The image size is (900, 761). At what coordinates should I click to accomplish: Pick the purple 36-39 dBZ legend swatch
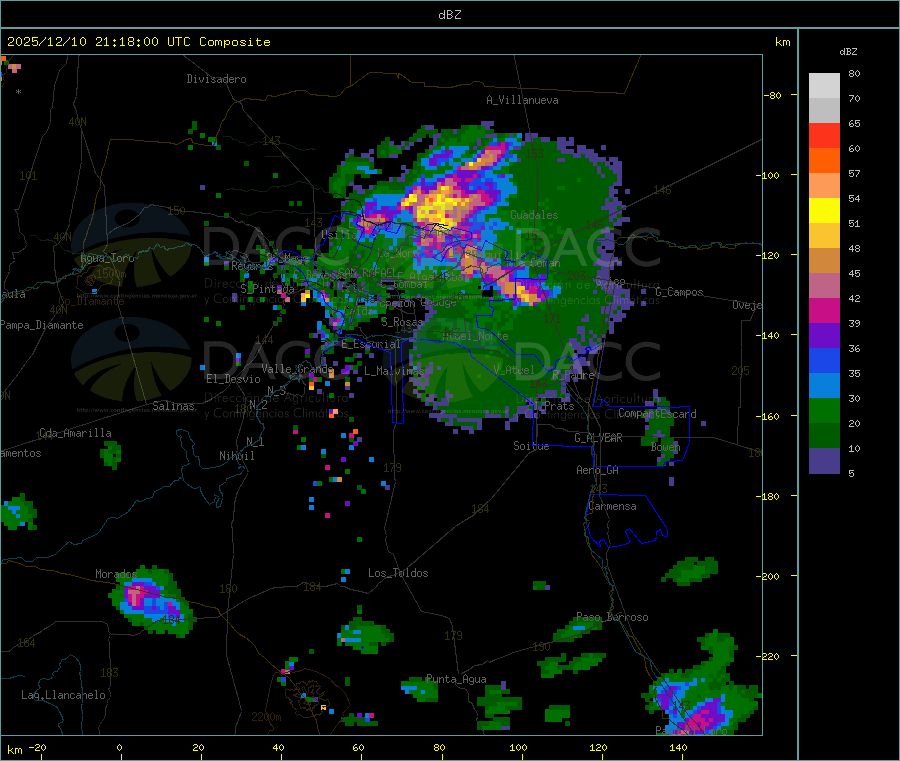click(824, 335)
